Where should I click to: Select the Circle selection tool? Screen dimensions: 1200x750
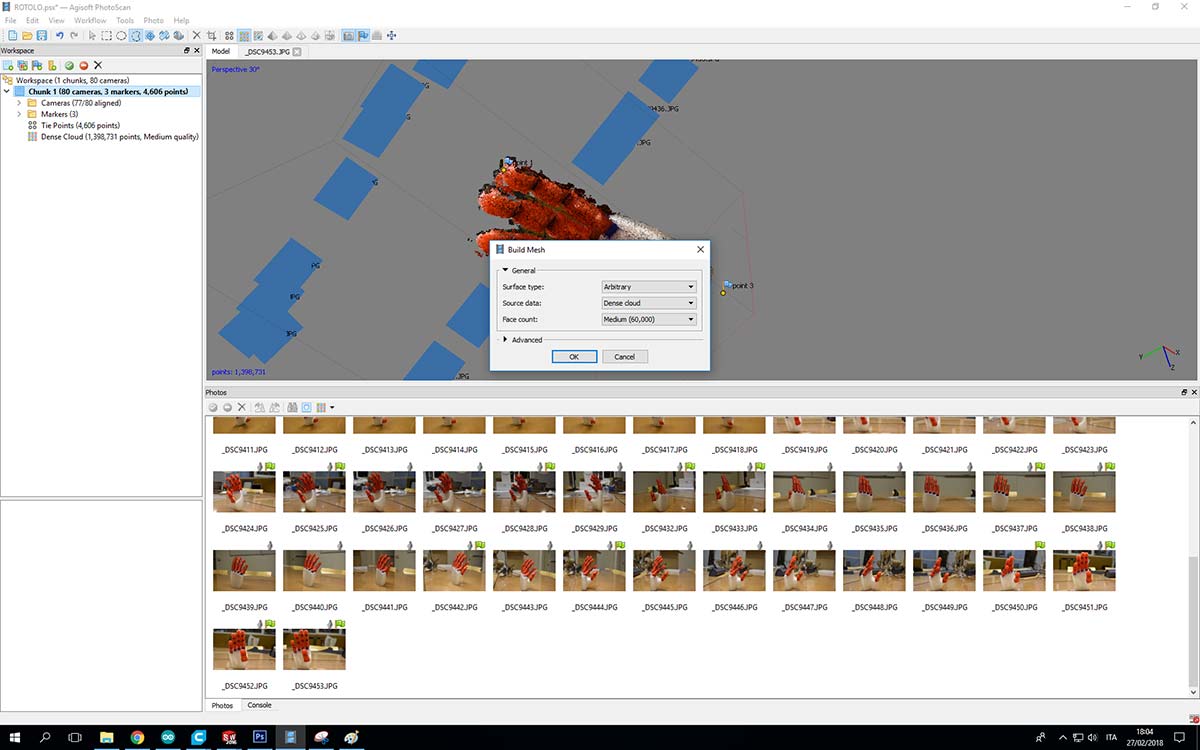point(121,35)
